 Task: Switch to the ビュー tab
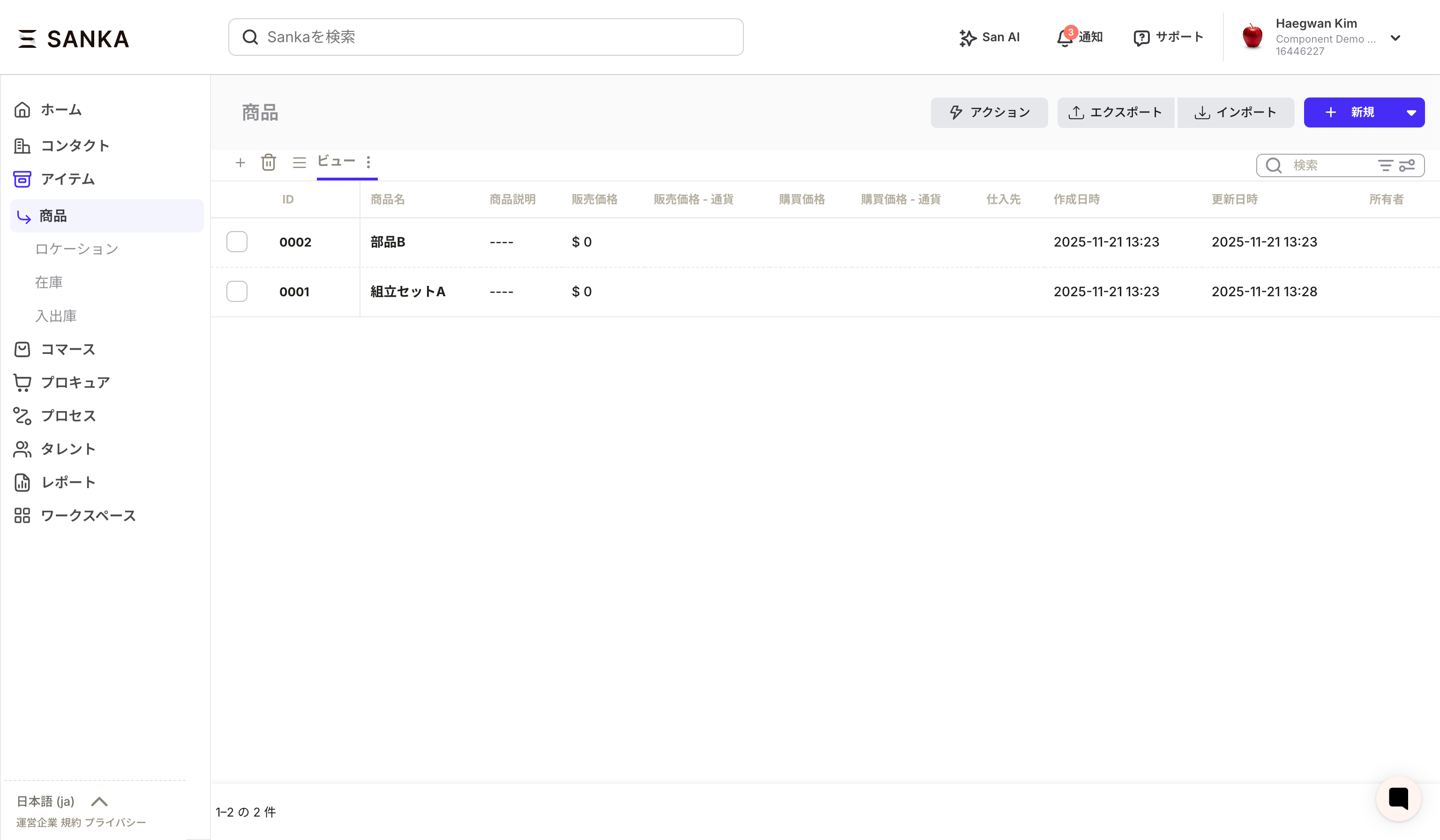coord(337,162)
